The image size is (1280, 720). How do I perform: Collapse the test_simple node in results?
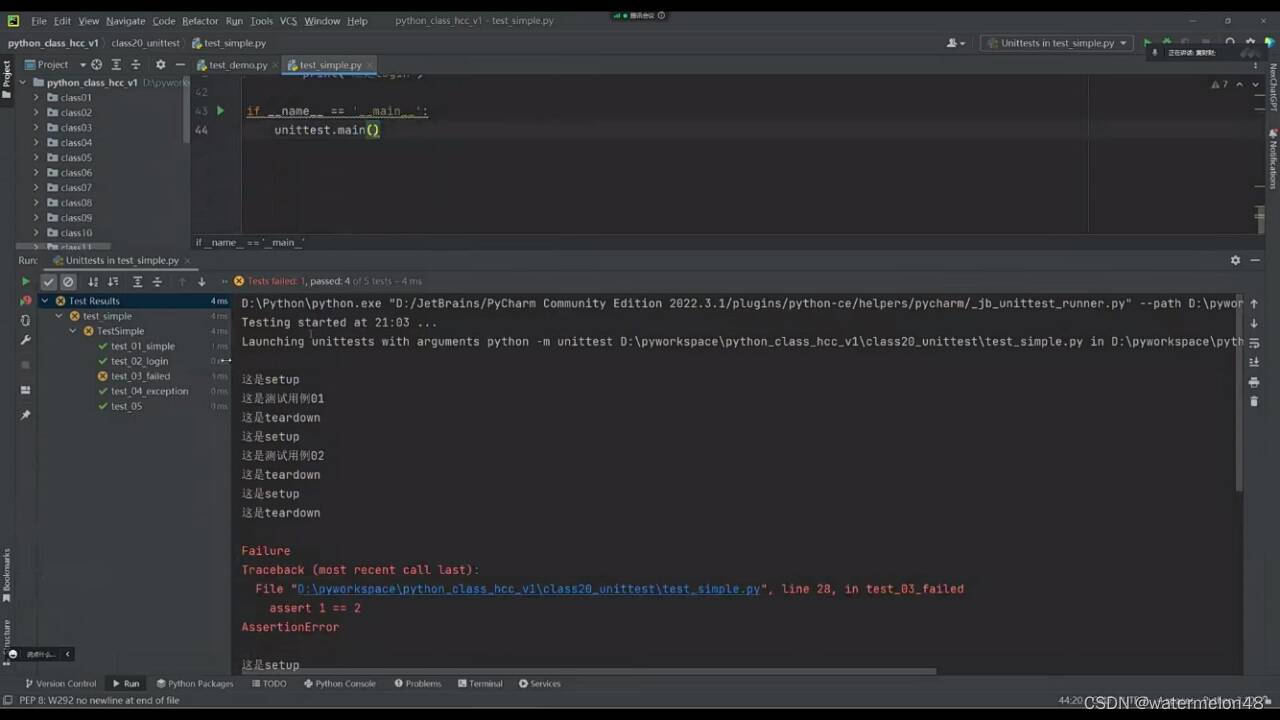[x=59, y=316]
